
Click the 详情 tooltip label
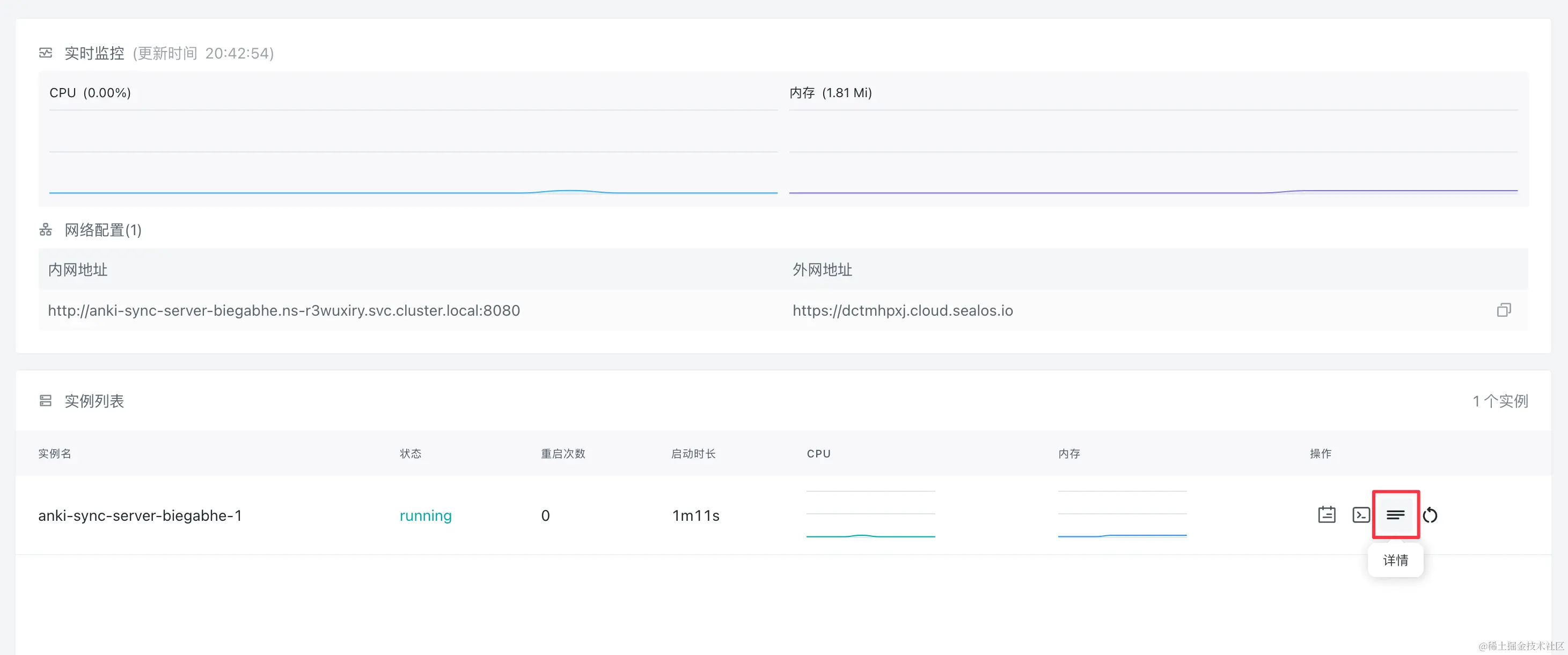tap(1395, 560)
